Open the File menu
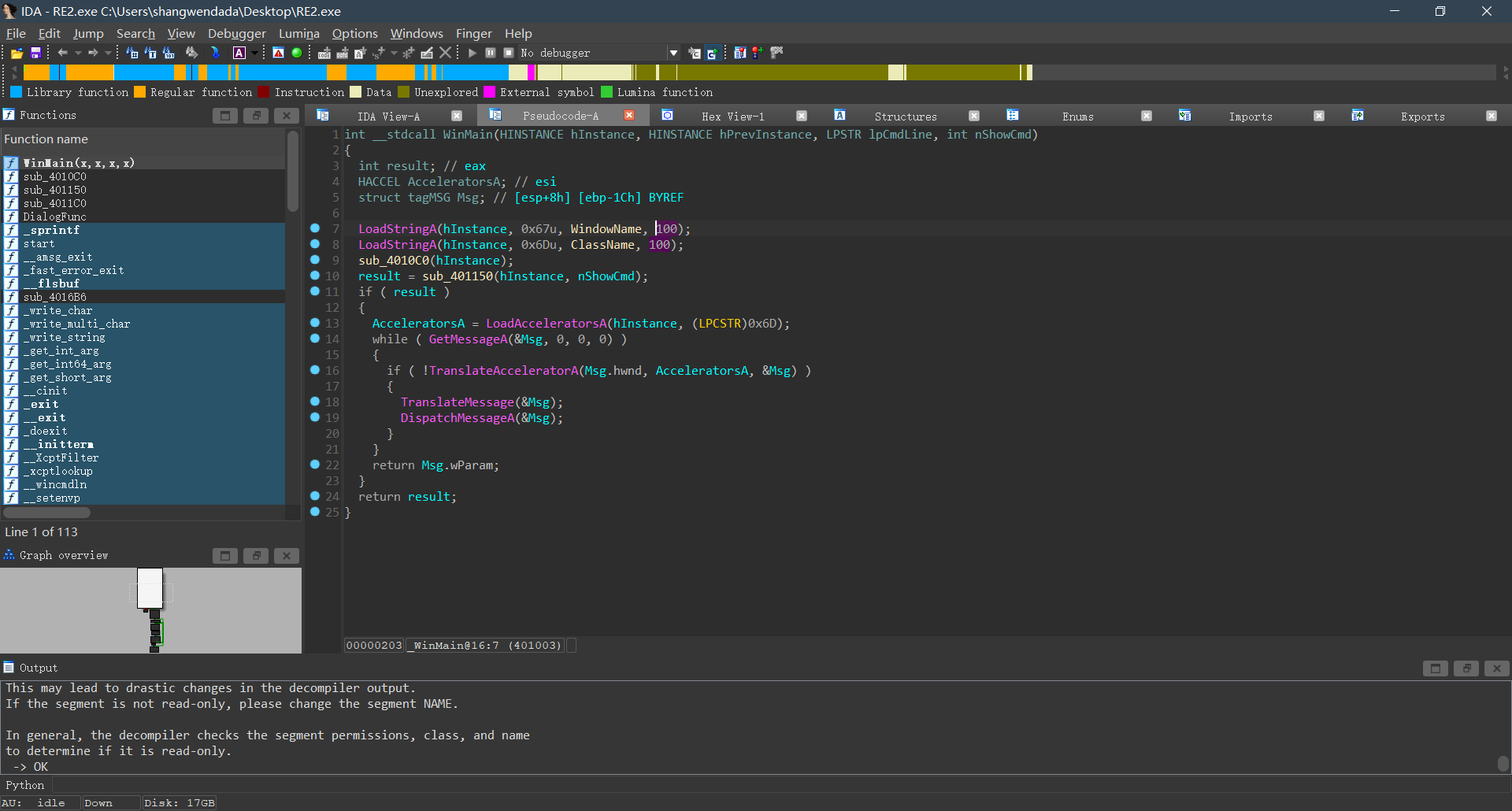 pos(16,33)
